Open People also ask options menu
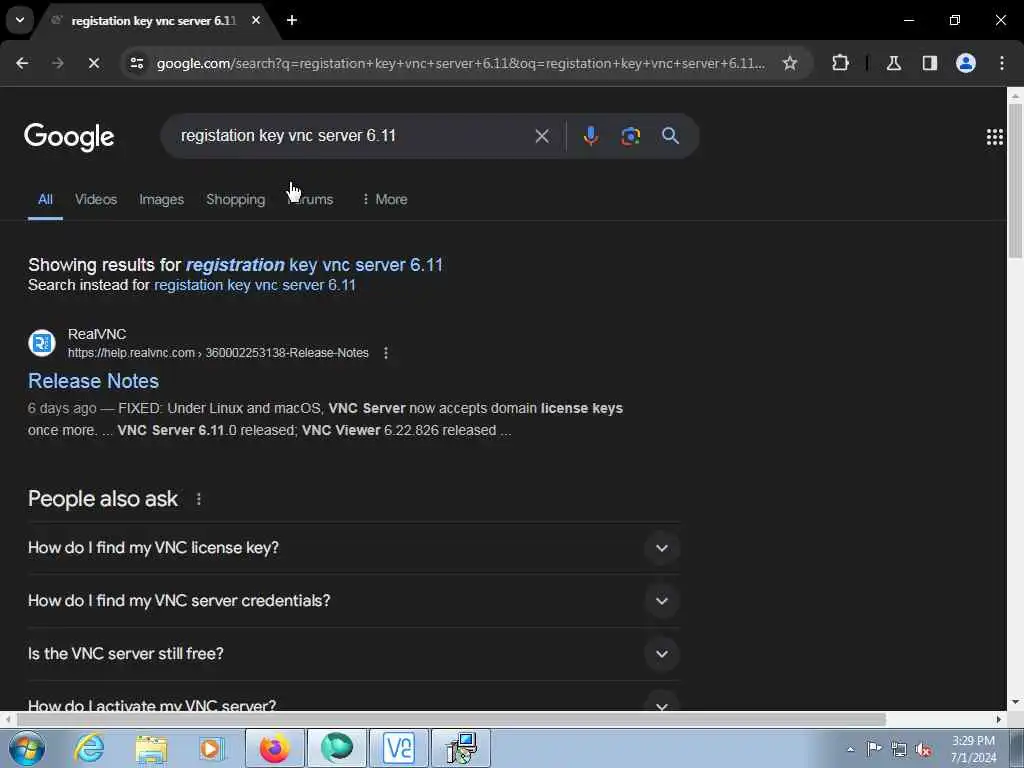The image size is (1024, 768). coord(199,500)
